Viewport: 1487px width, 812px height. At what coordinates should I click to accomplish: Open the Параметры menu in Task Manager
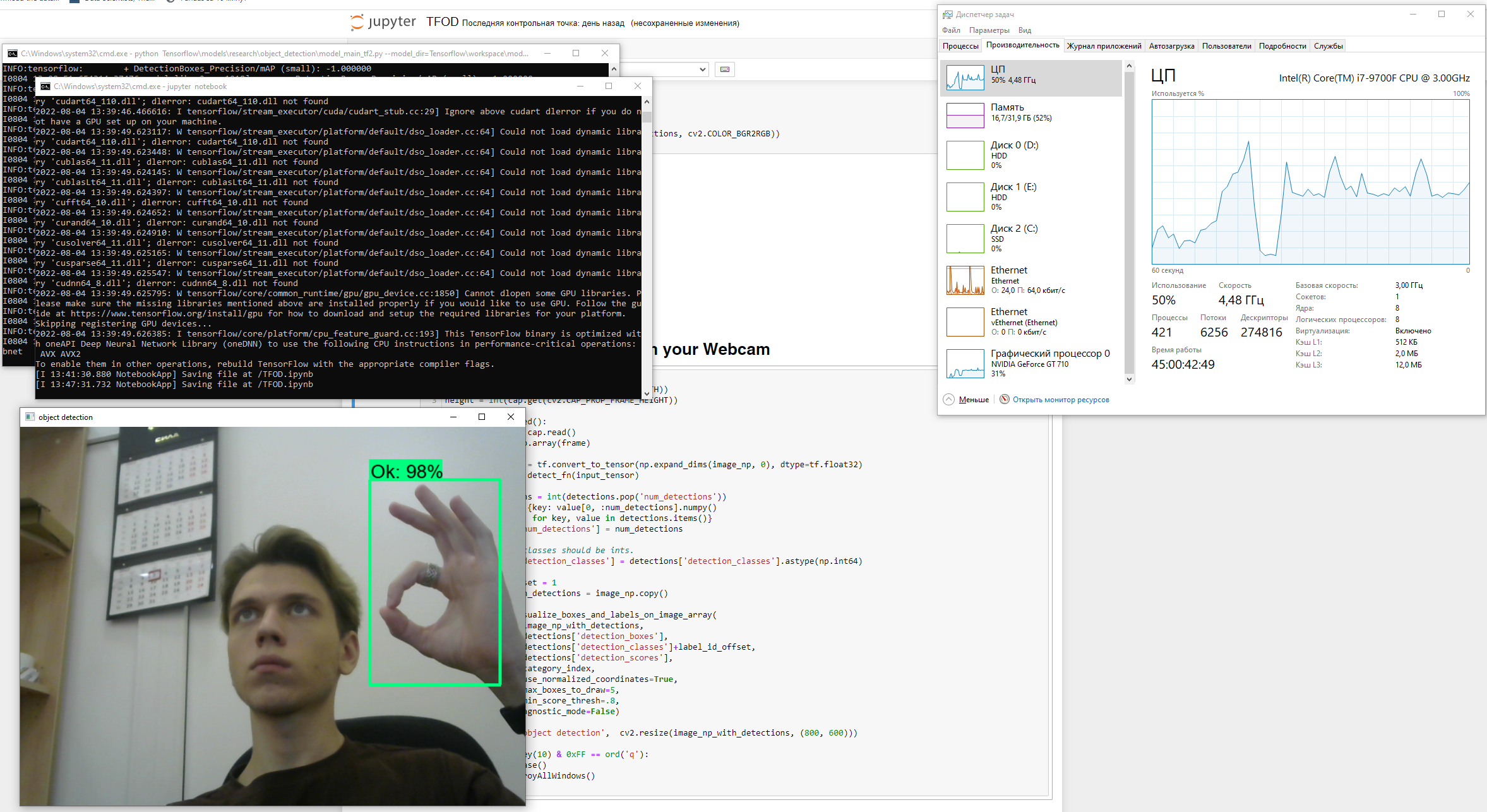989,30
